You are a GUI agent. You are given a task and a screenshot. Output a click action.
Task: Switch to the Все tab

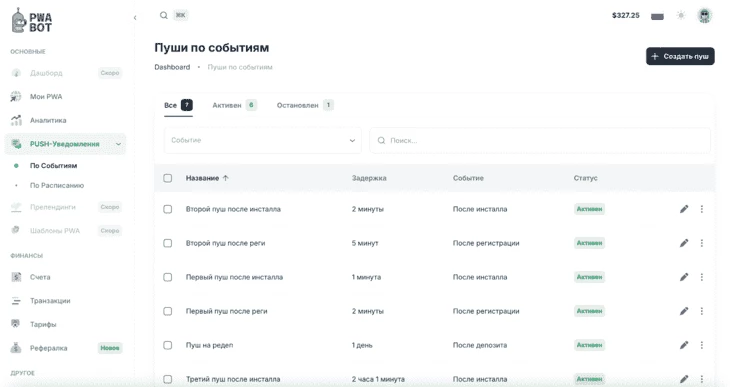(178, 105)
